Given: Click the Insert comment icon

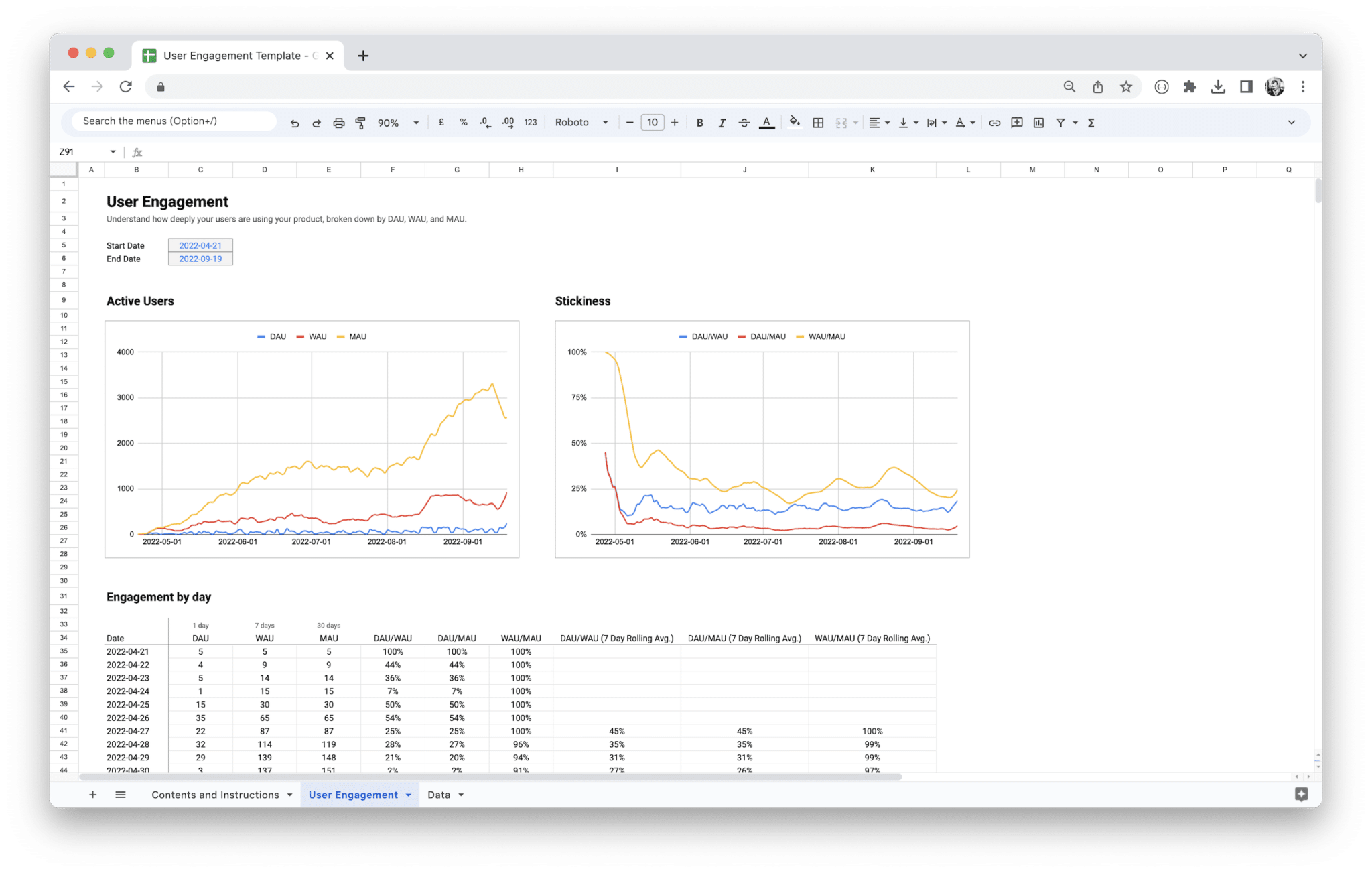Looking at the screenshot, I should [1016, 122].
